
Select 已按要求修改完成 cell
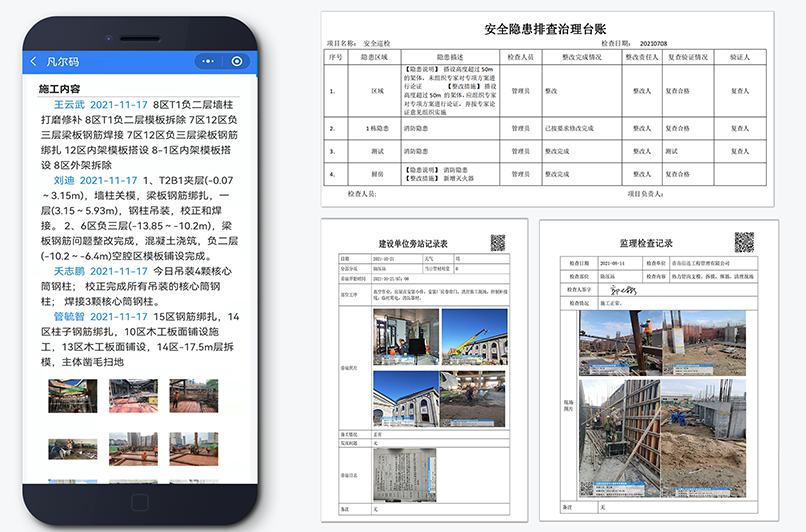pyautogui.click(x=582, y=129)
